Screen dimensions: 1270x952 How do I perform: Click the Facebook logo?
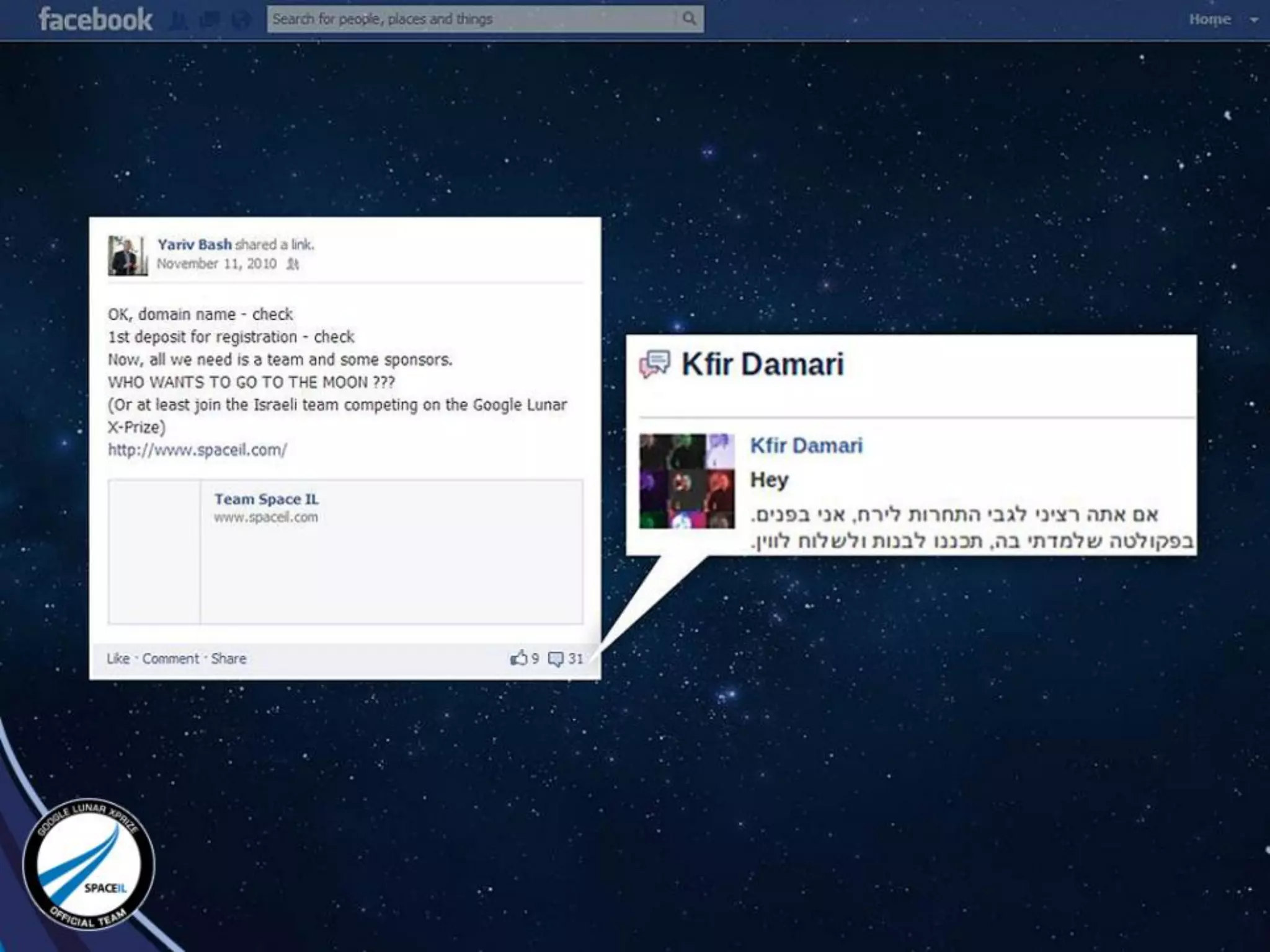[95, 20]
